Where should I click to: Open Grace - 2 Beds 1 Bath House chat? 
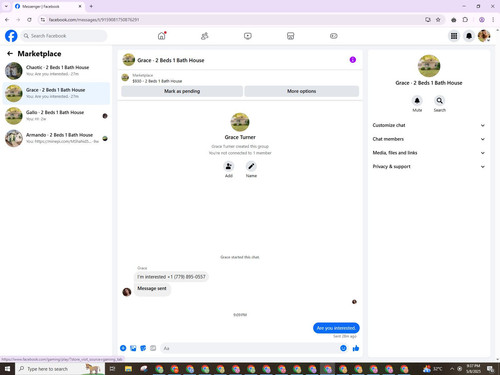coord(56,93)
